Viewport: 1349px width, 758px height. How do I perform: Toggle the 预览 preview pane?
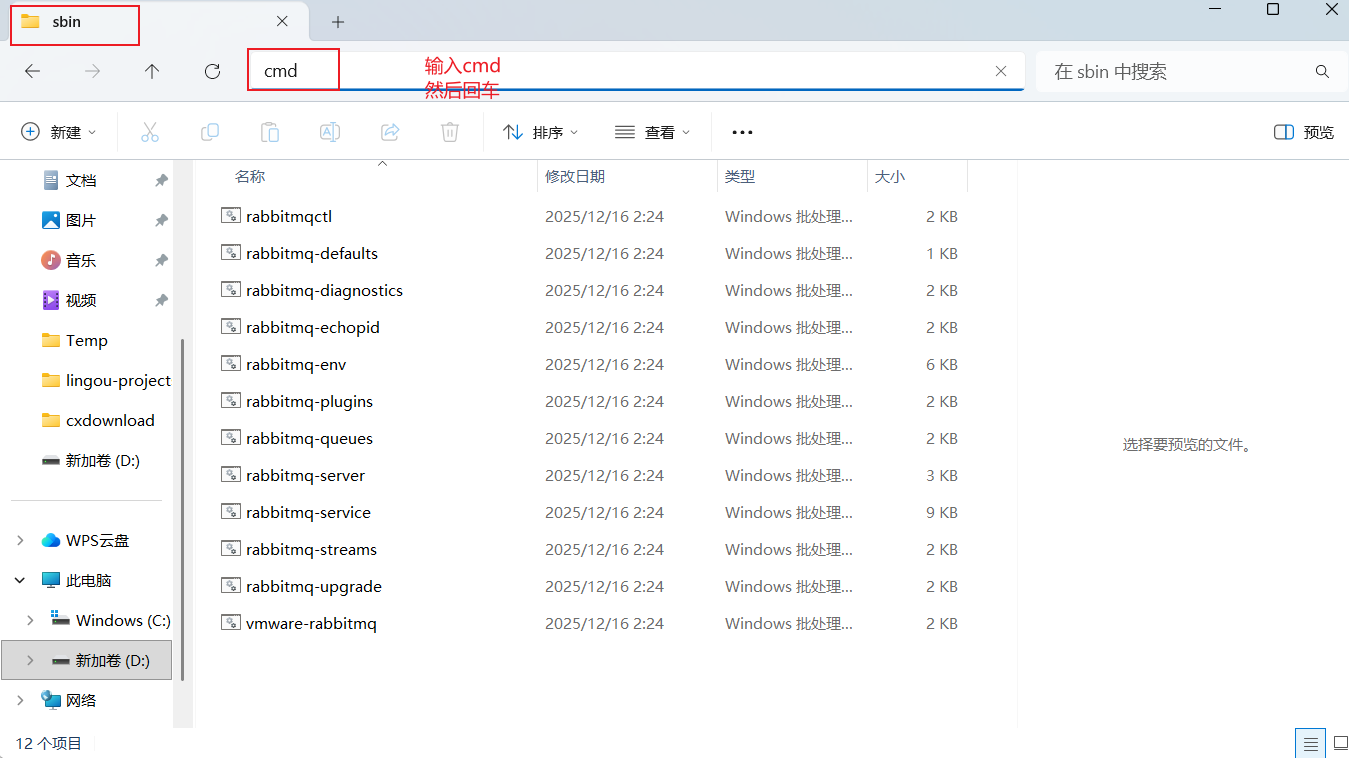(x=1304, y=132)
